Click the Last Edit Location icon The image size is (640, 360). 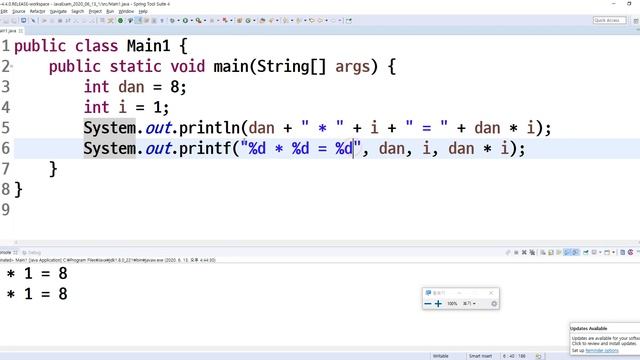click(311, 20)
